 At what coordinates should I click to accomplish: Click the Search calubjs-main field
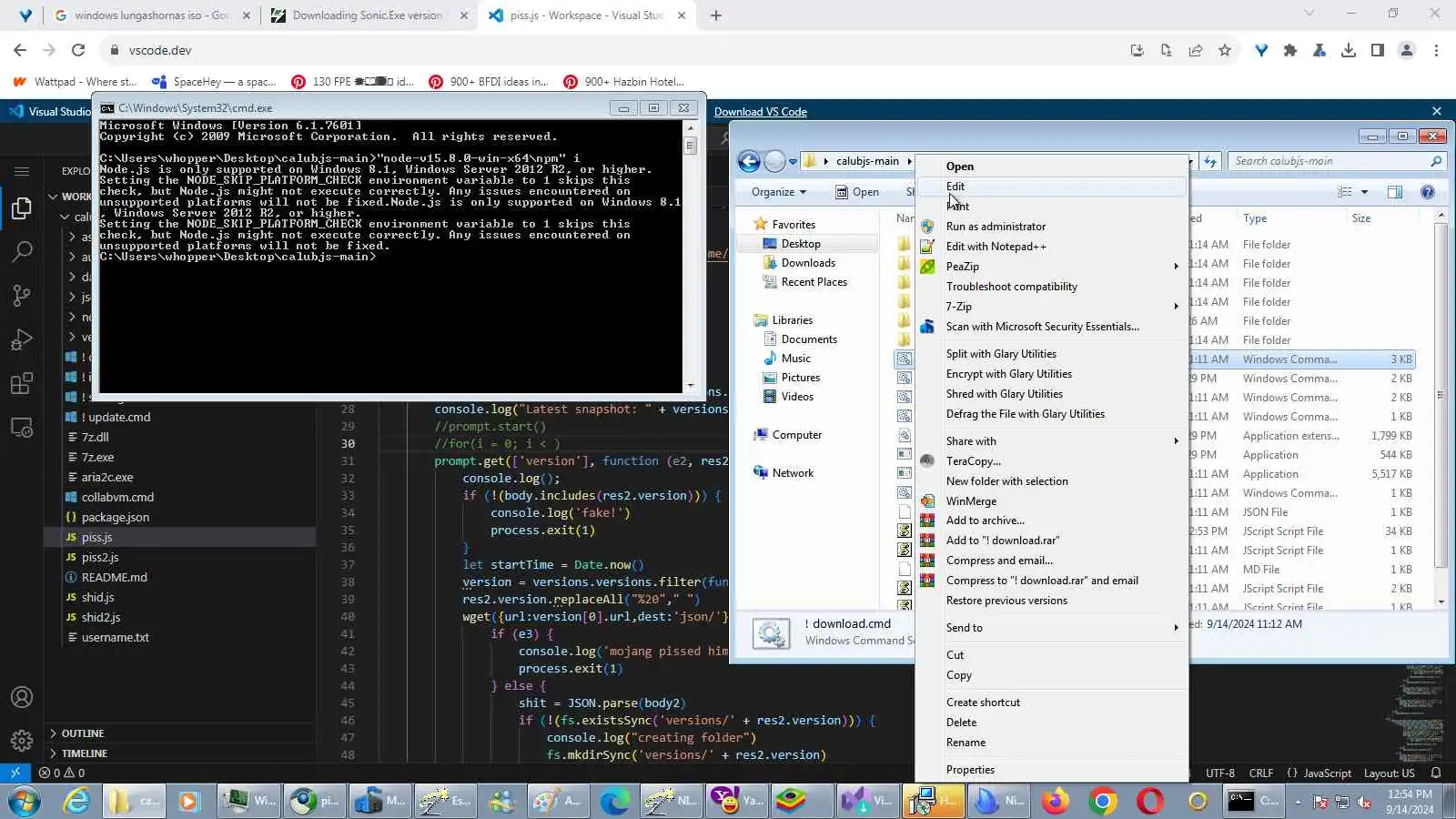[x=1336, y=161]
